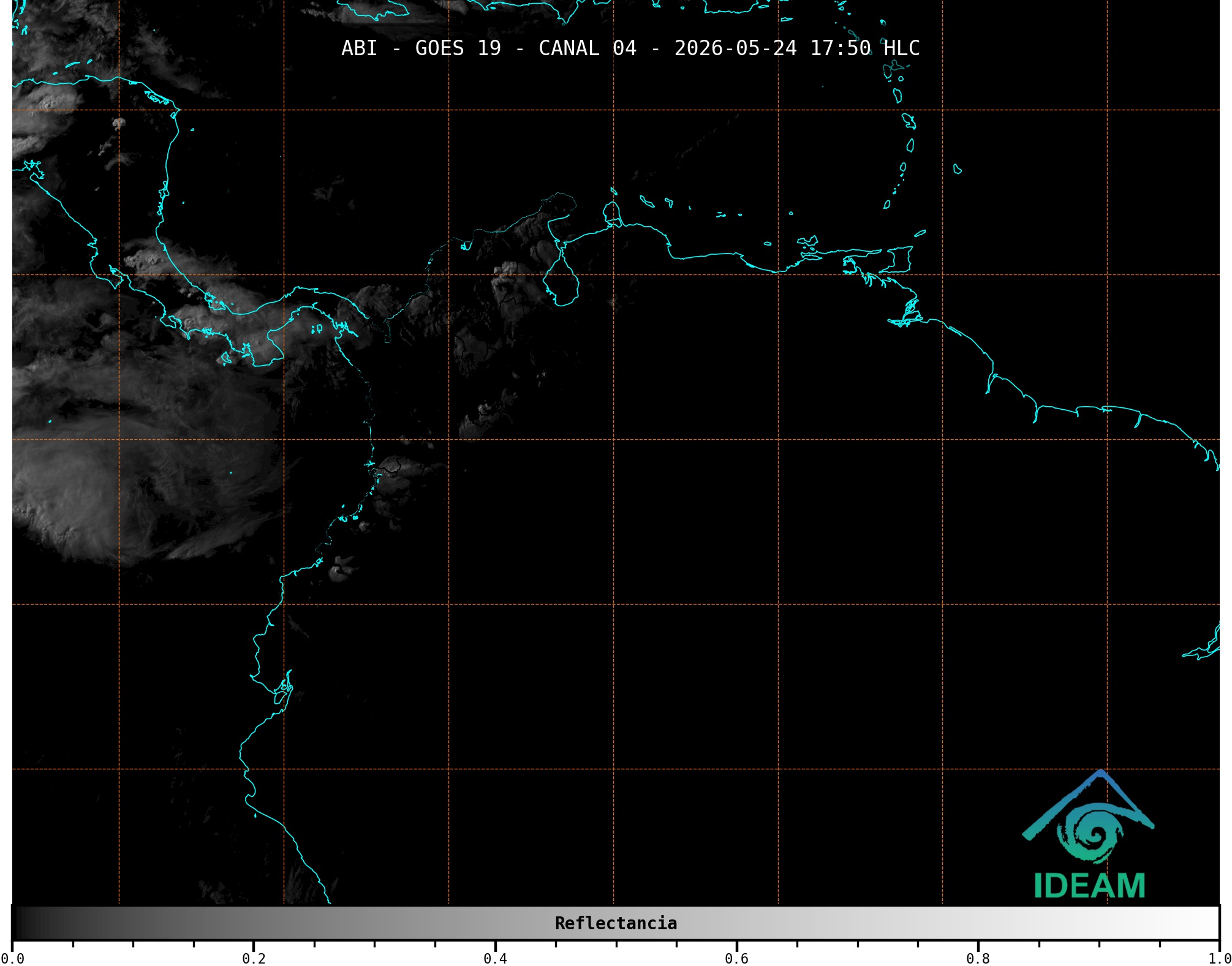1232x966 pixels.
Task: Click the 0.6 tick on the reflectance scale
Action: [x=736, y=958]
